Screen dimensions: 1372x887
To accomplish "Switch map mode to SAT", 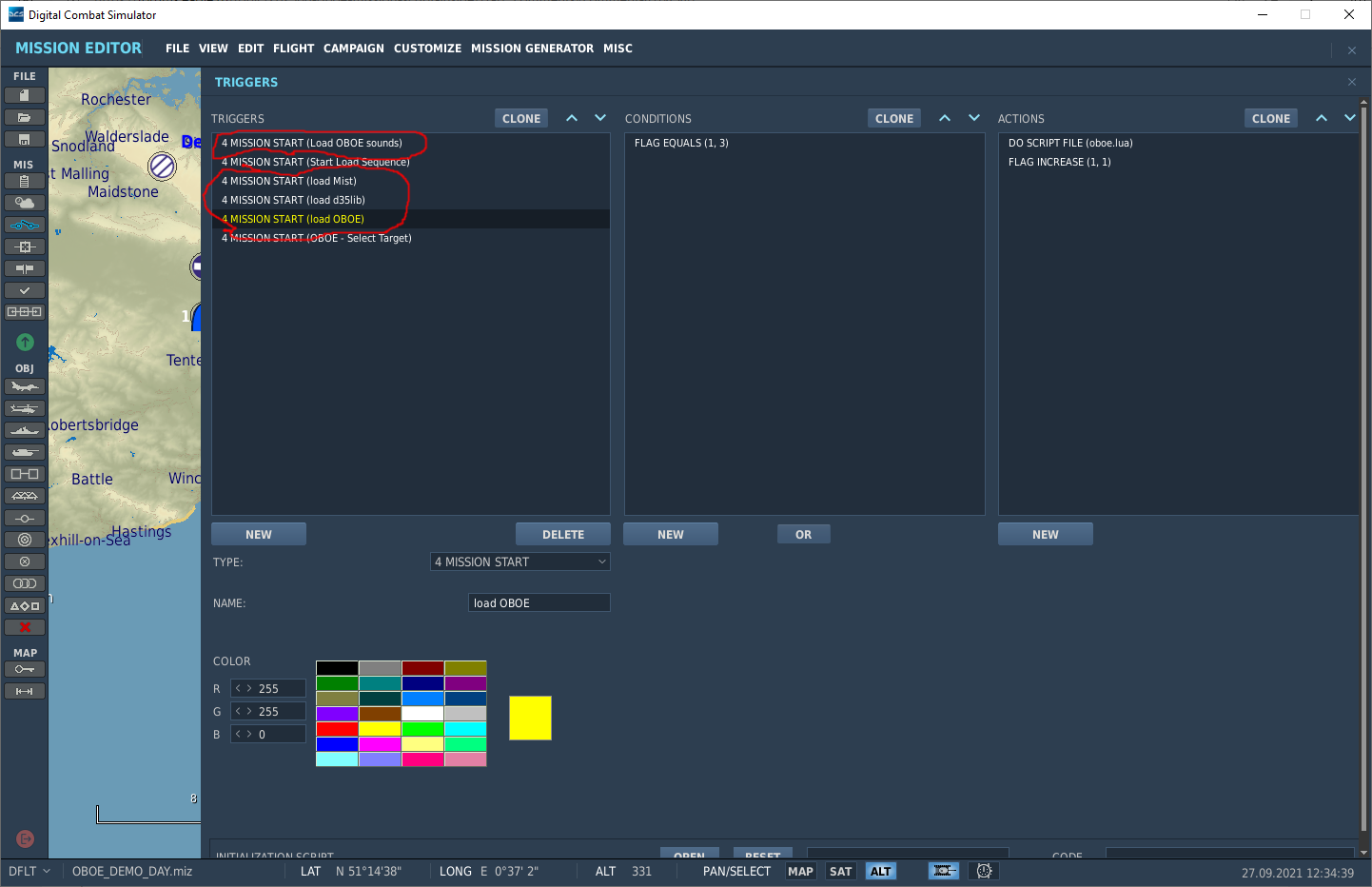I will [x=841, y=871].
